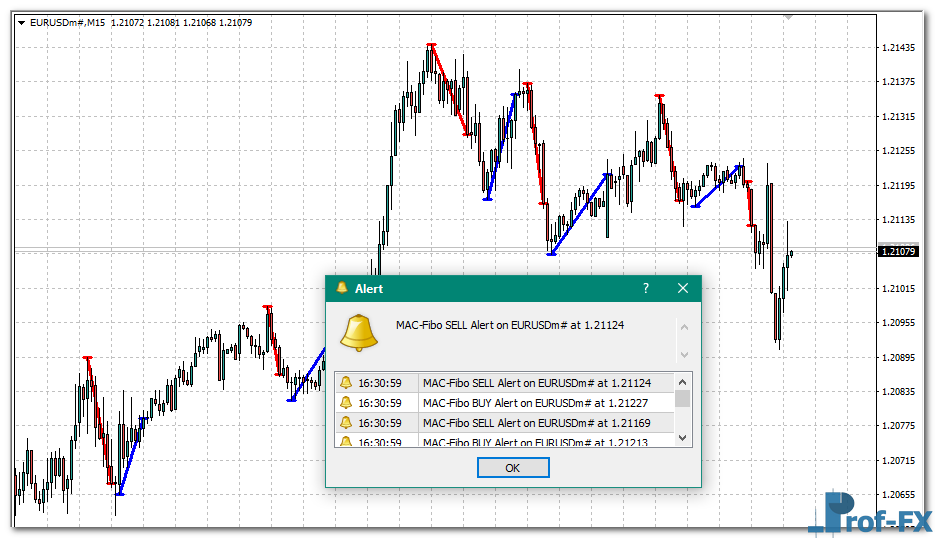Click bell icon of BUY alert at 1.21213 row
Viewport: 935px width, 538px height.
point(346,441)
